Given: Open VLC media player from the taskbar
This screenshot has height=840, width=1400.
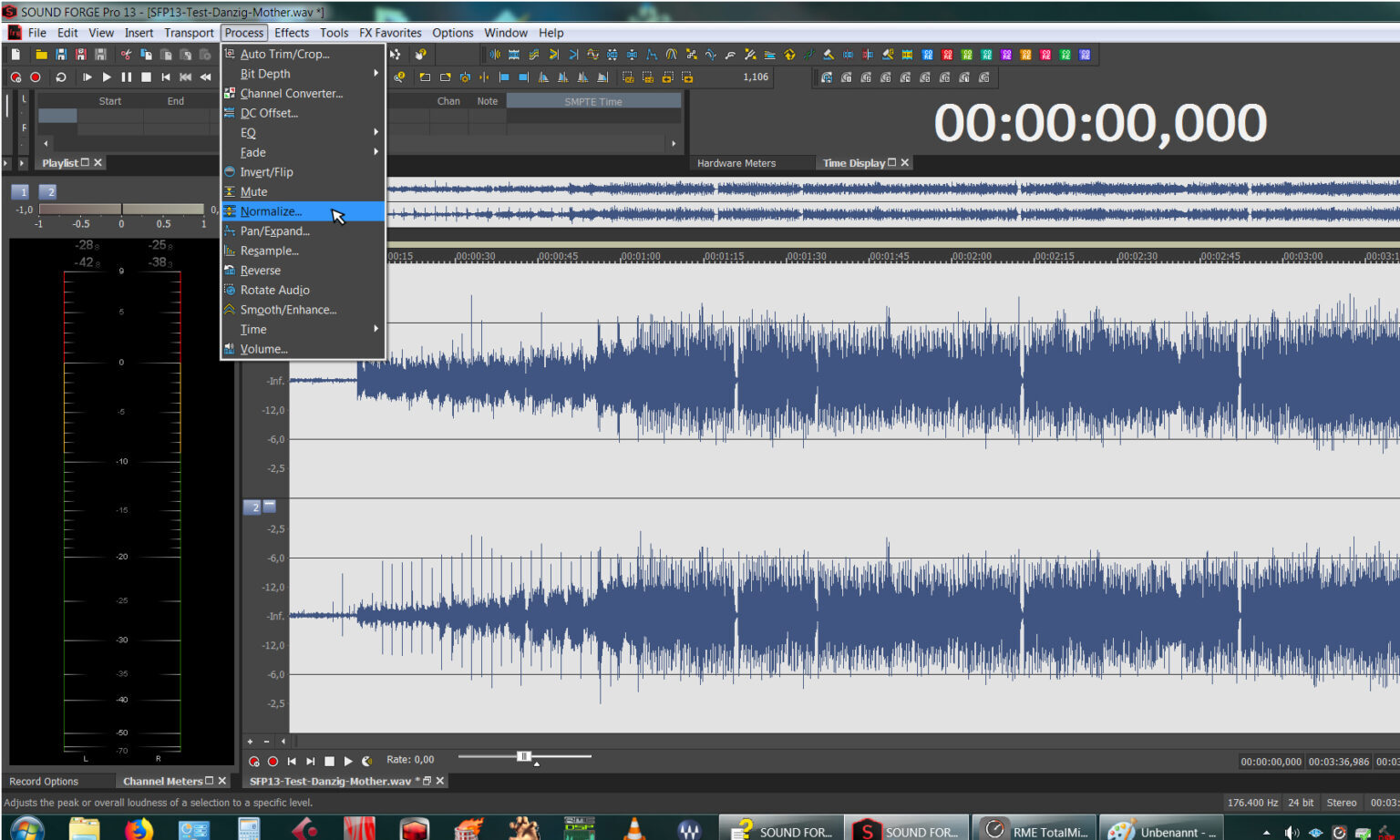Looking at the screenshot, I should tap(634, 829).
